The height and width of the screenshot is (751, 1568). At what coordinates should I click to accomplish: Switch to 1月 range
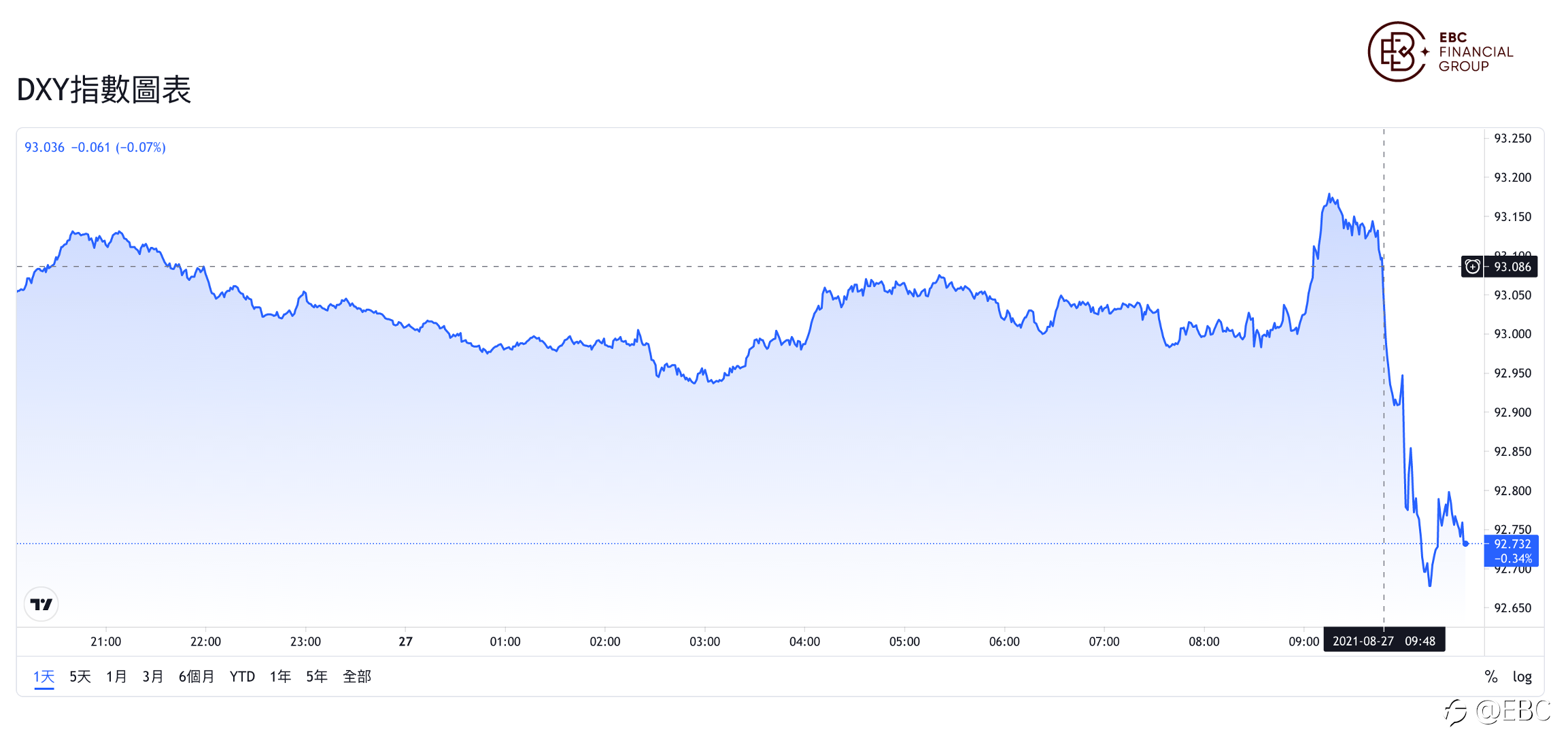point(116,677)
